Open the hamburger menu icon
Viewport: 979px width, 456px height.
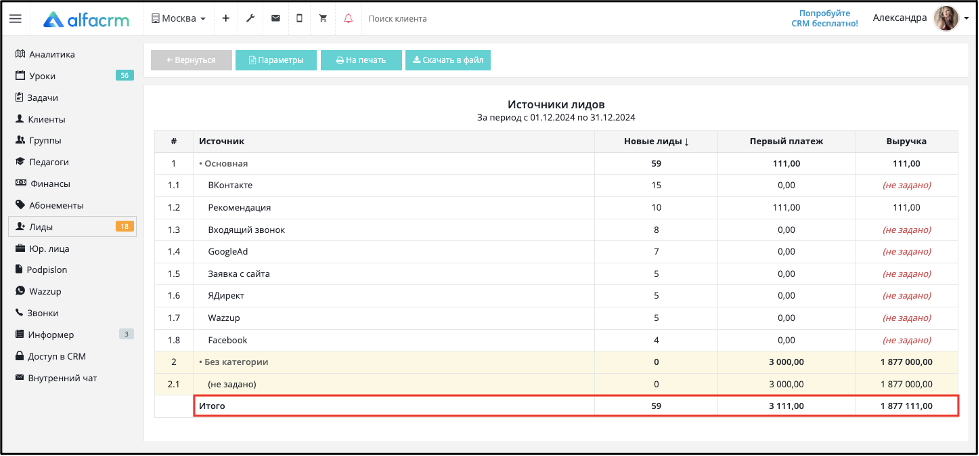click(16, 19)
